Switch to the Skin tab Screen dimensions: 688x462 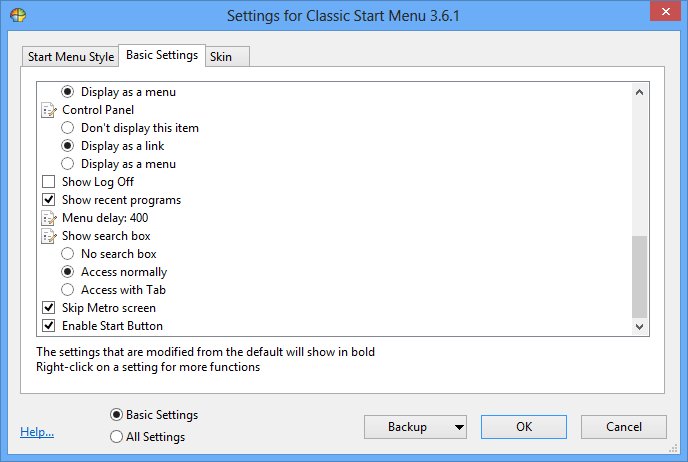pyautogui.click(x=227, y=57)
